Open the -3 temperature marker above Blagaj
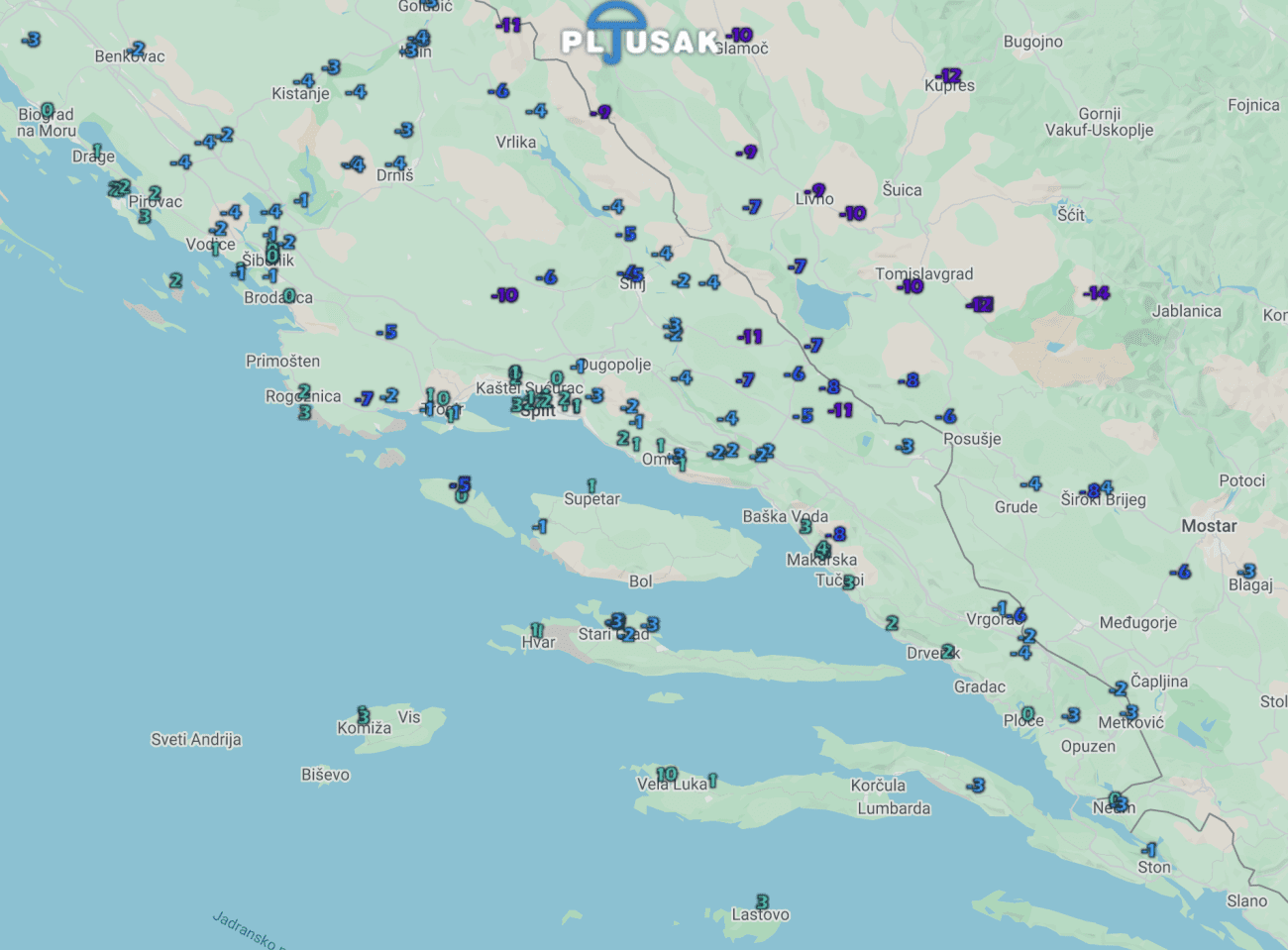 point(1247,572)
